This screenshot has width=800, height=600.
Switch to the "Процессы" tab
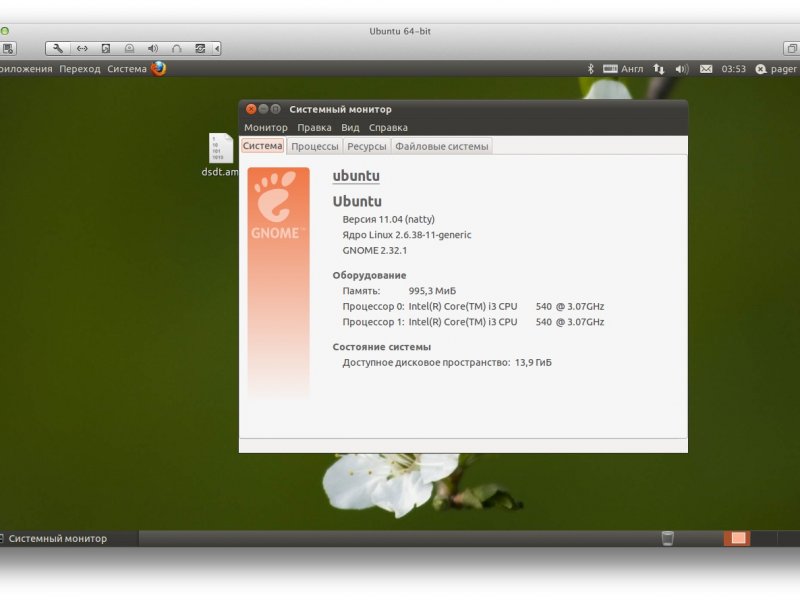tap(315, 146)
